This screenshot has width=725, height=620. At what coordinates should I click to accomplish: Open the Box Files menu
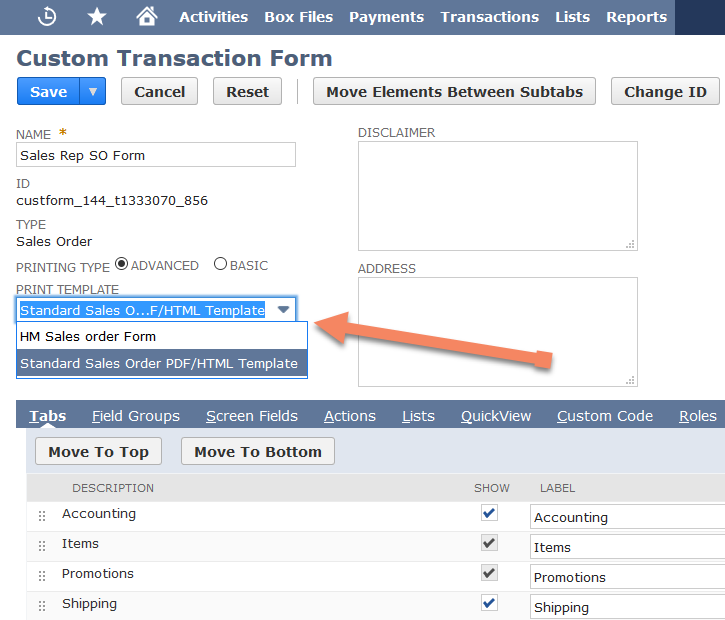(x=299, y=17)
